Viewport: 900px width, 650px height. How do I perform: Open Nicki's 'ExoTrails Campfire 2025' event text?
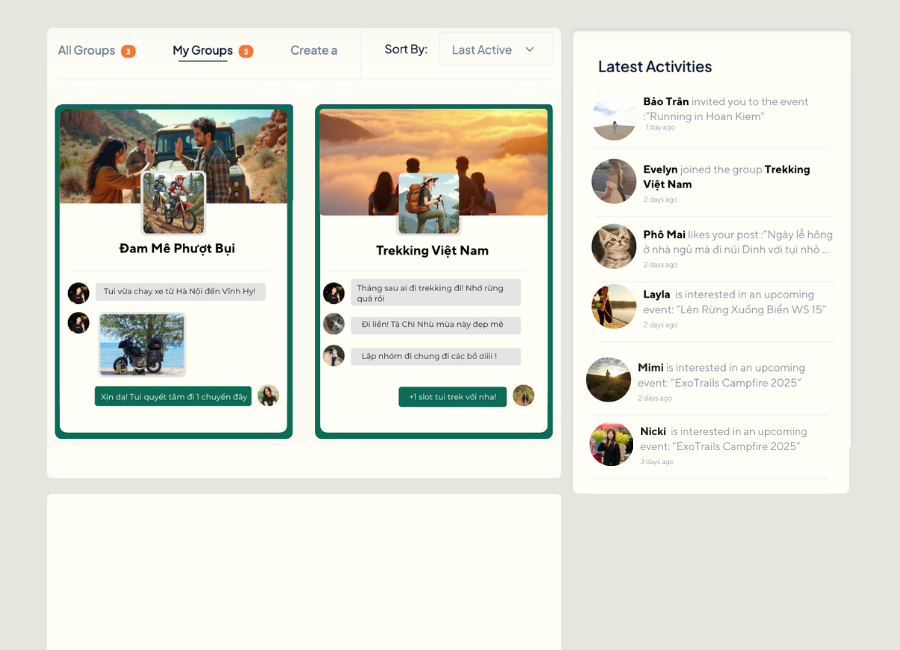click(737, 446)
